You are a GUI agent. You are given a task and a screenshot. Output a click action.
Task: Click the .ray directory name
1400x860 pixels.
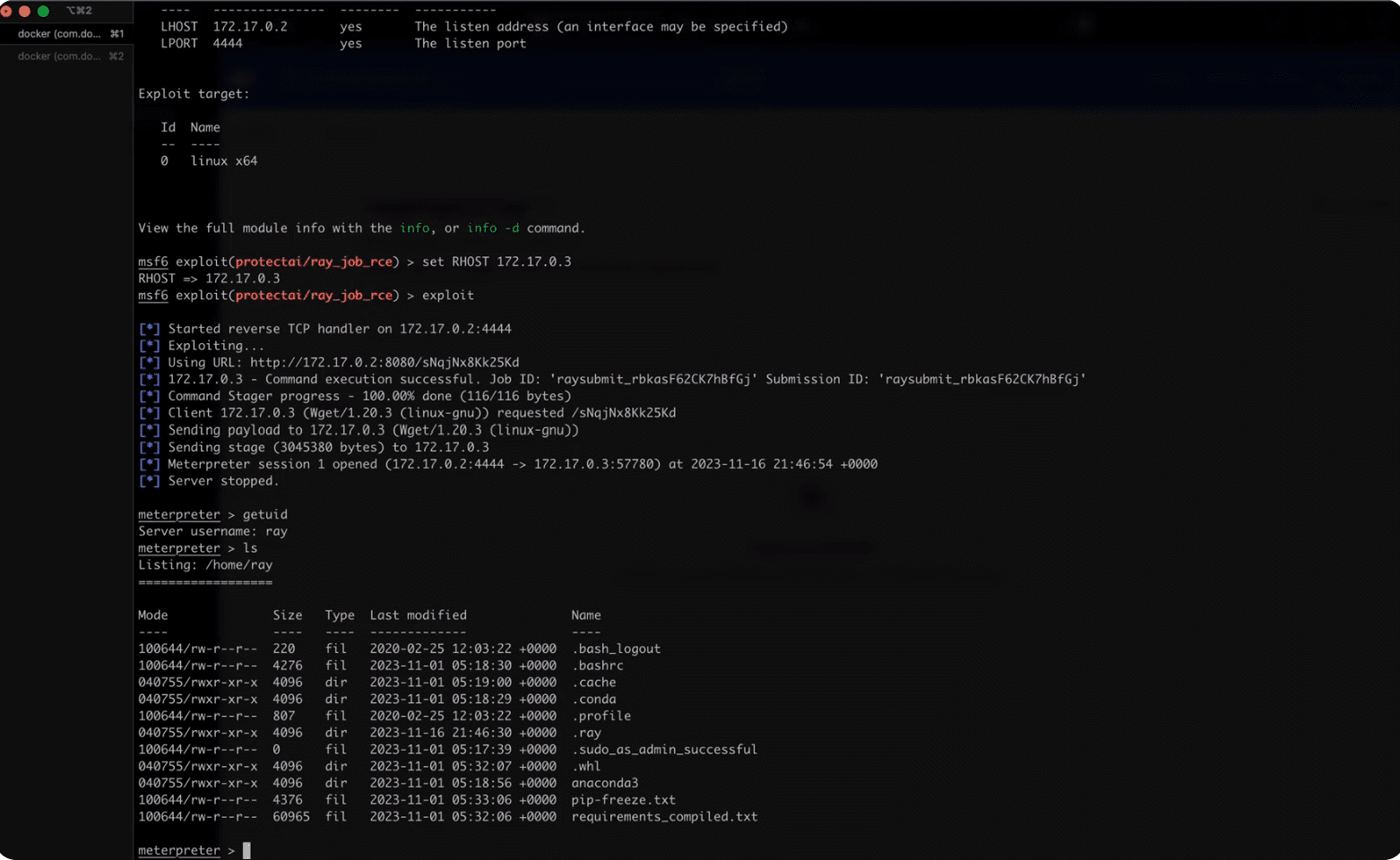coord(586,733)
